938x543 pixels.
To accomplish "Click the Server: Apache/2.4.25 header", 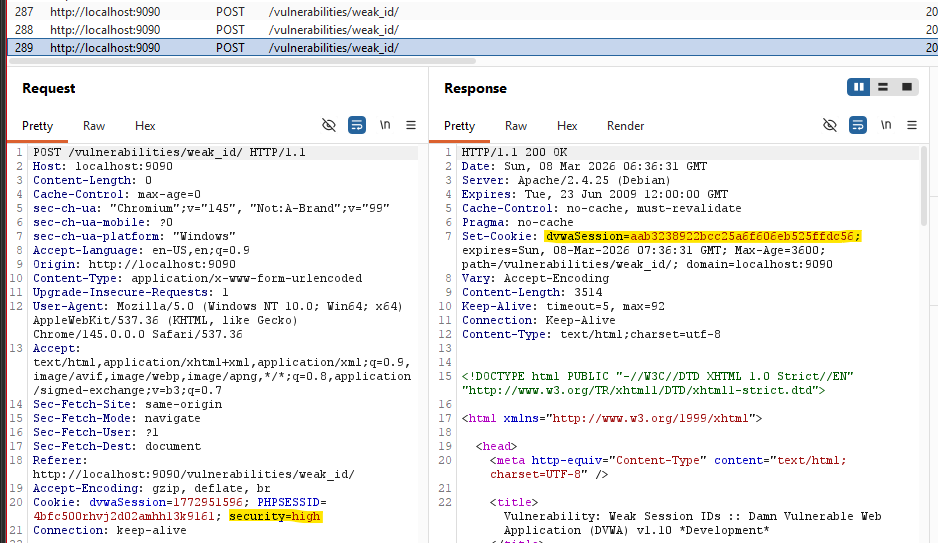I will [x=567, y=180].
